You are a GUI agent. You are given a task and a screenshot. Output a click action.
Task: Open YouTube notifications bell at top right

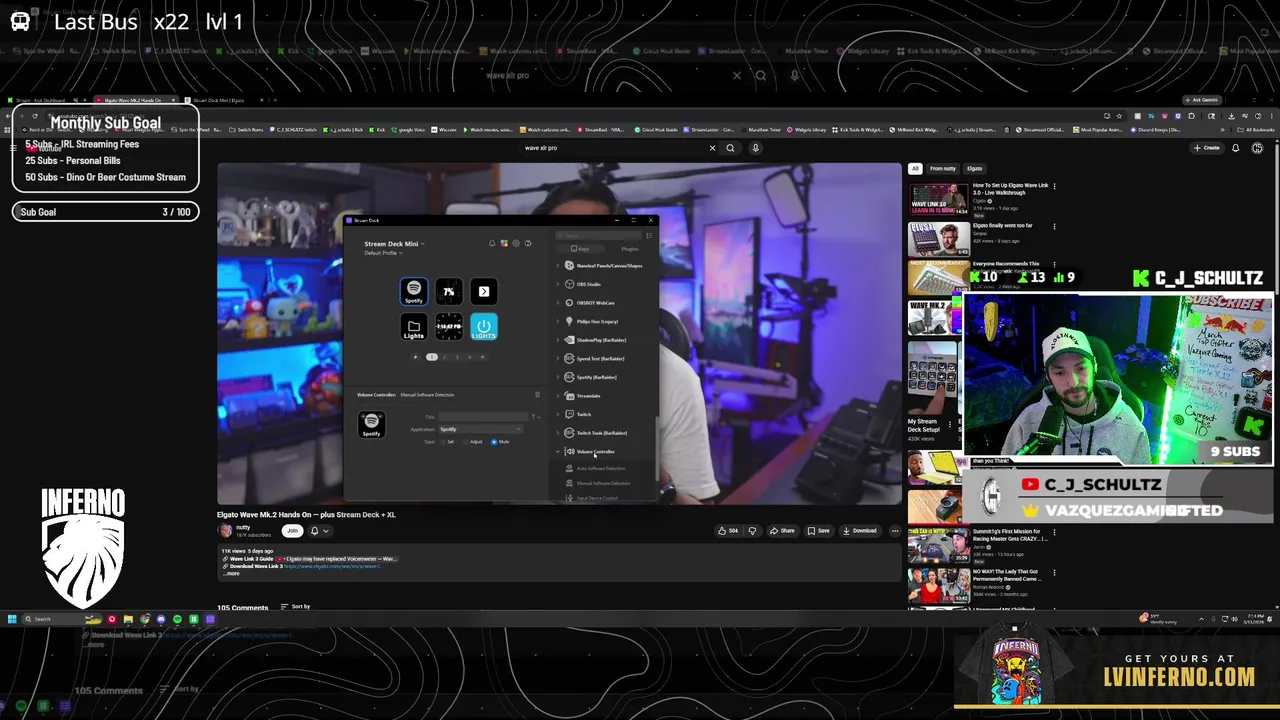pyautogui.click(x=1235, y=148)
